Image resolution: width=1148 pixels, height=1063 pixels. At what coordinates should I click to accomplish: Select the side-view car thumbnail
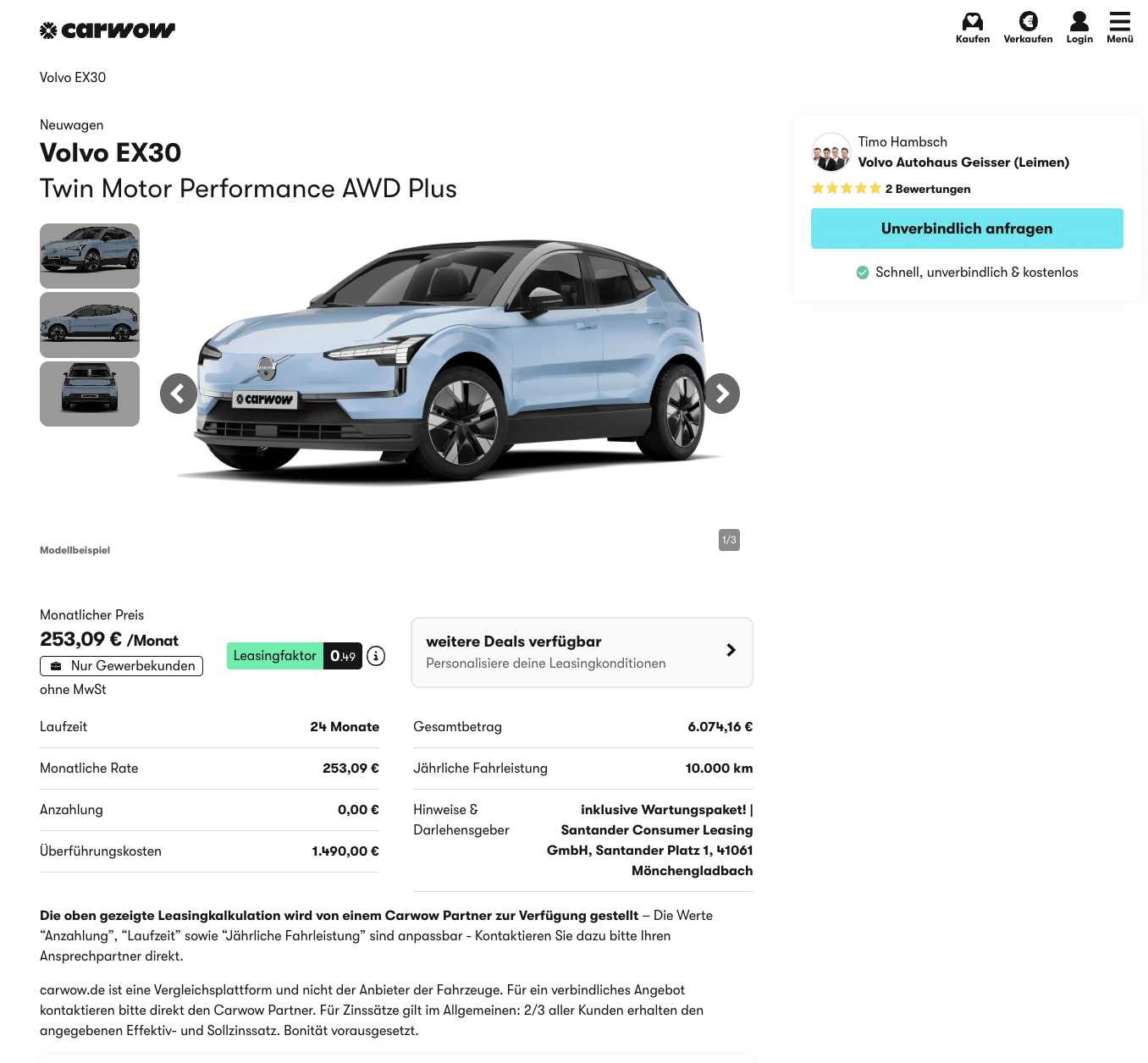click(90, 325)
